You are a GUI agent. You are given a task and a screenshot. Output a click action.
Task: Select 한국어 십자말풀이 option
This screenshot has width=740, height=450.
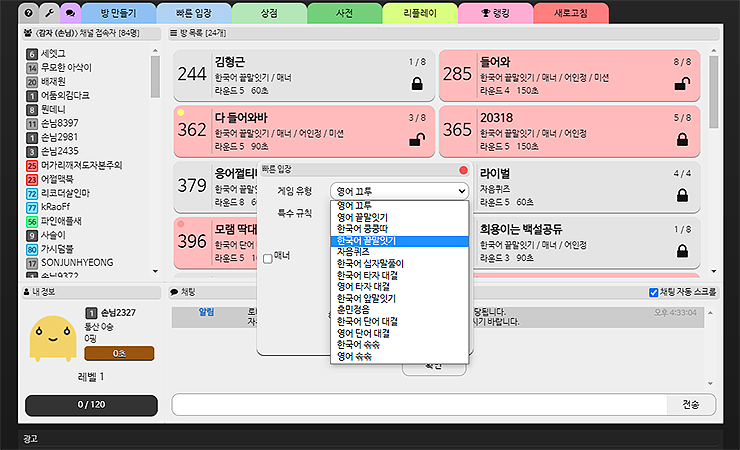tap(399, 264)
